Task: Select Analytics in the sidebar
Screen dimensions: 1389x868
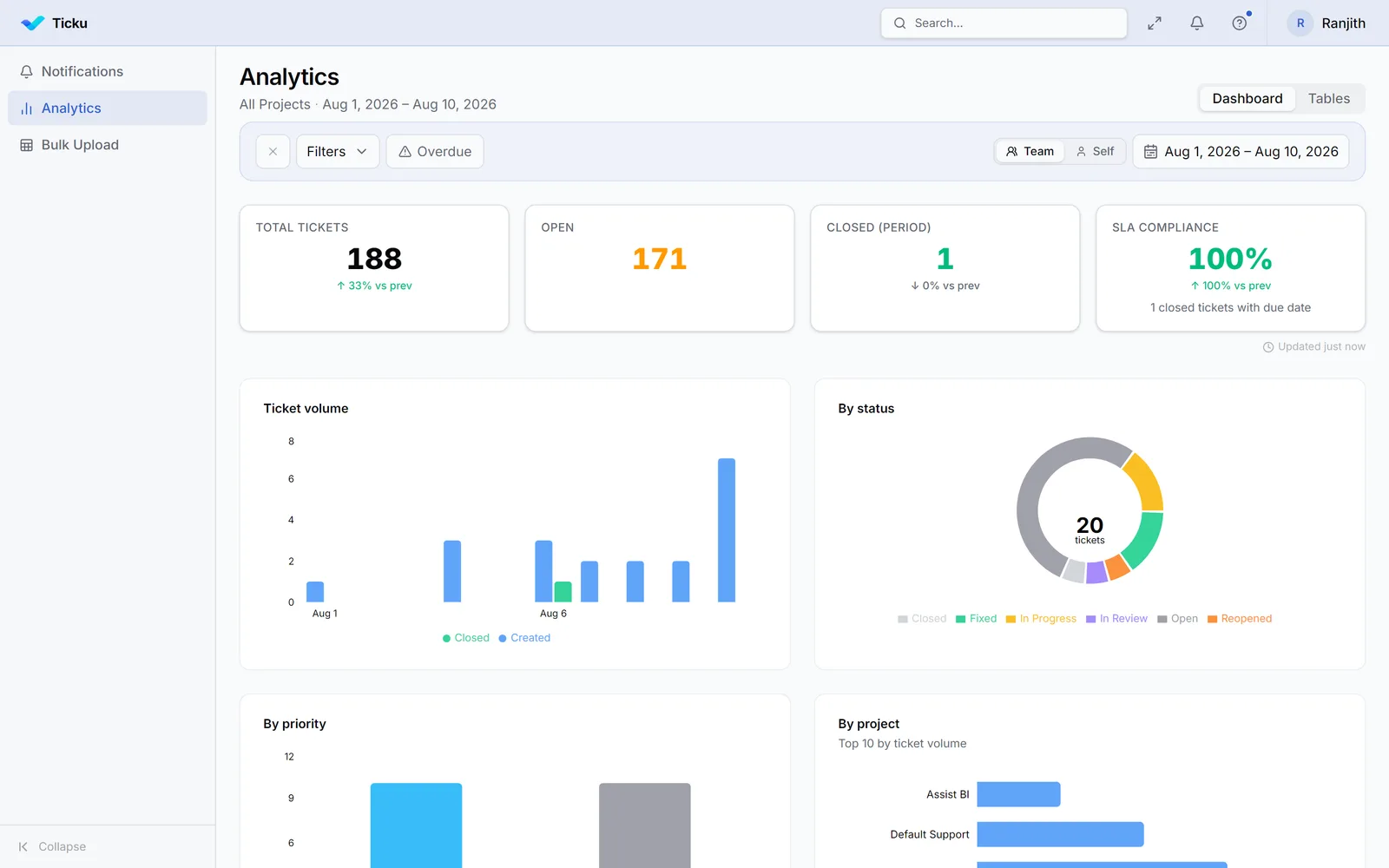Action: click(108, 108)
